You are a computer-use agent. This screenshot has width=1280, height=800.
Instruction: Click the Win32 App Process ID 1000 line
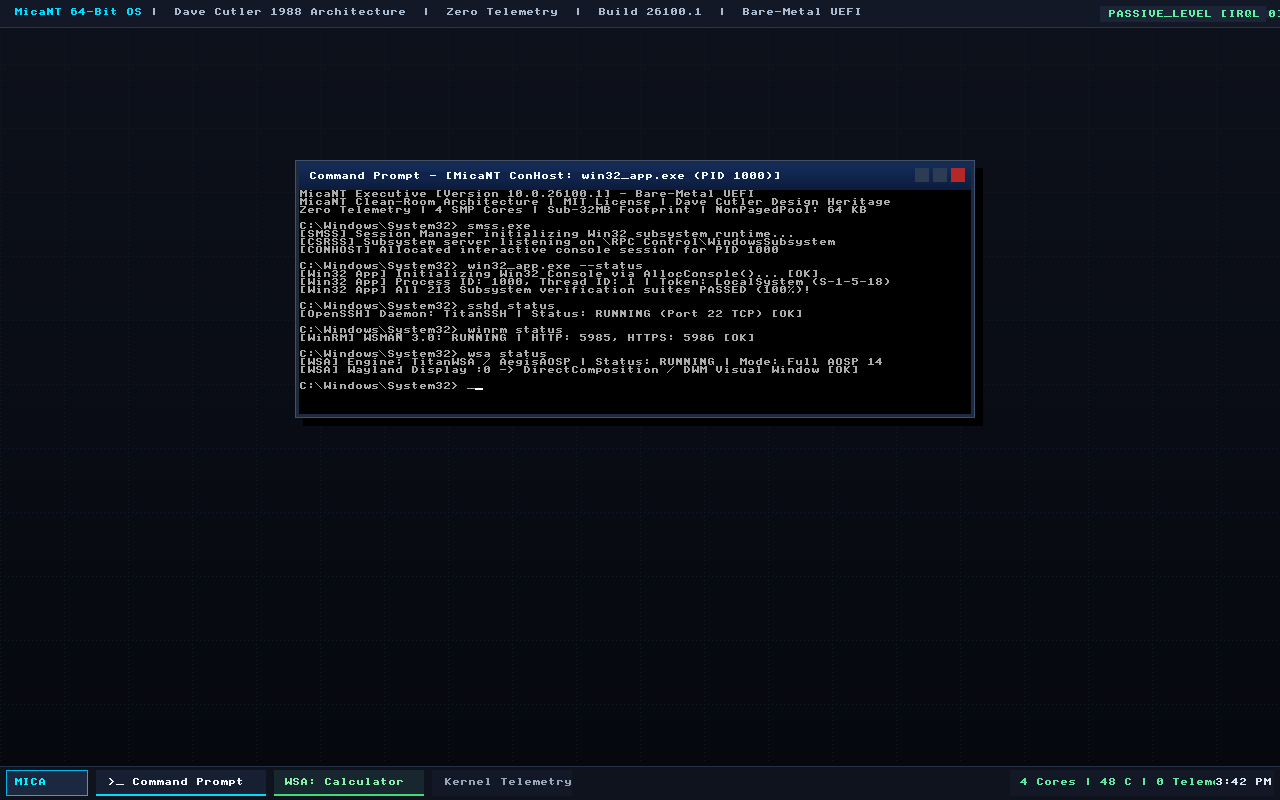(595, 282)
